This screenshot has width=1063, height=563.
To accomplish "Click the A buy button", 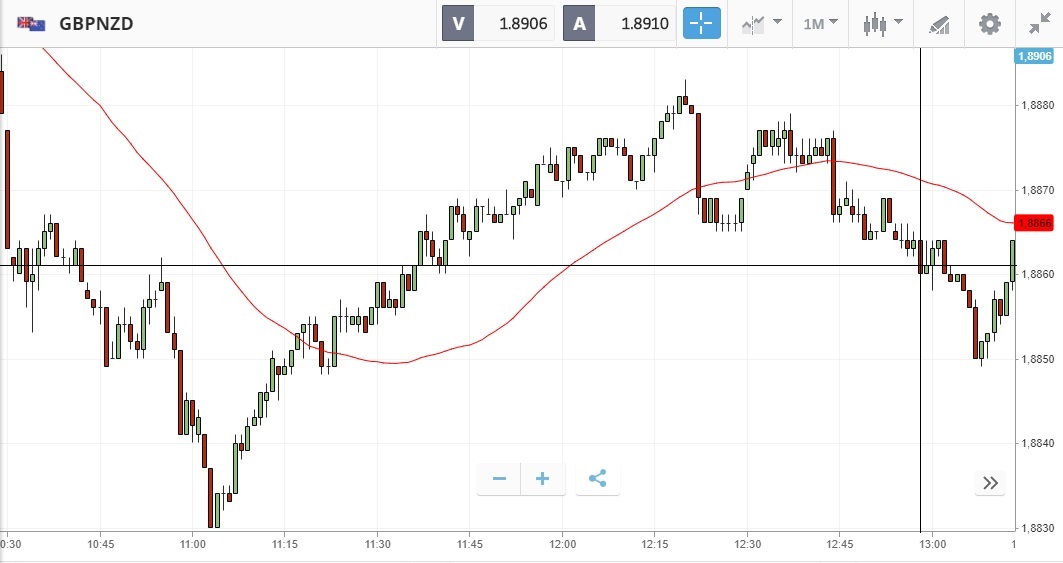I will (x=580, y=23).
